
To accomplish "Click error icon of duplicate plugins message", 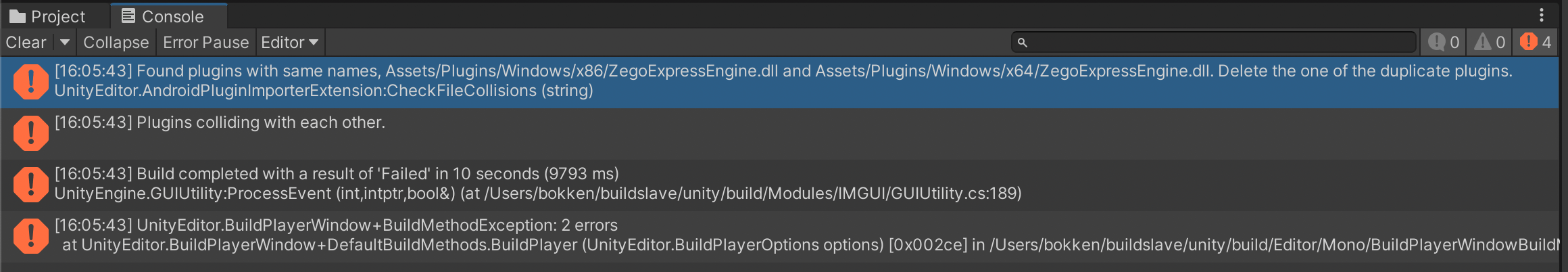I will [30, 82].
